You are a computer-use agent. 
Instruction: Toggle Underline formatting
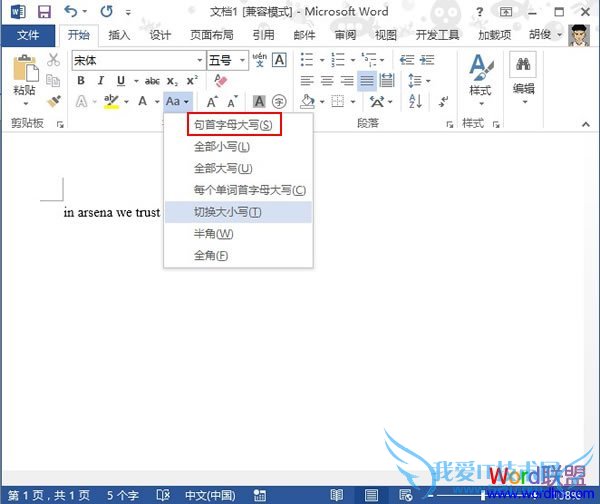pyautogui.click(x=121, y=80)
